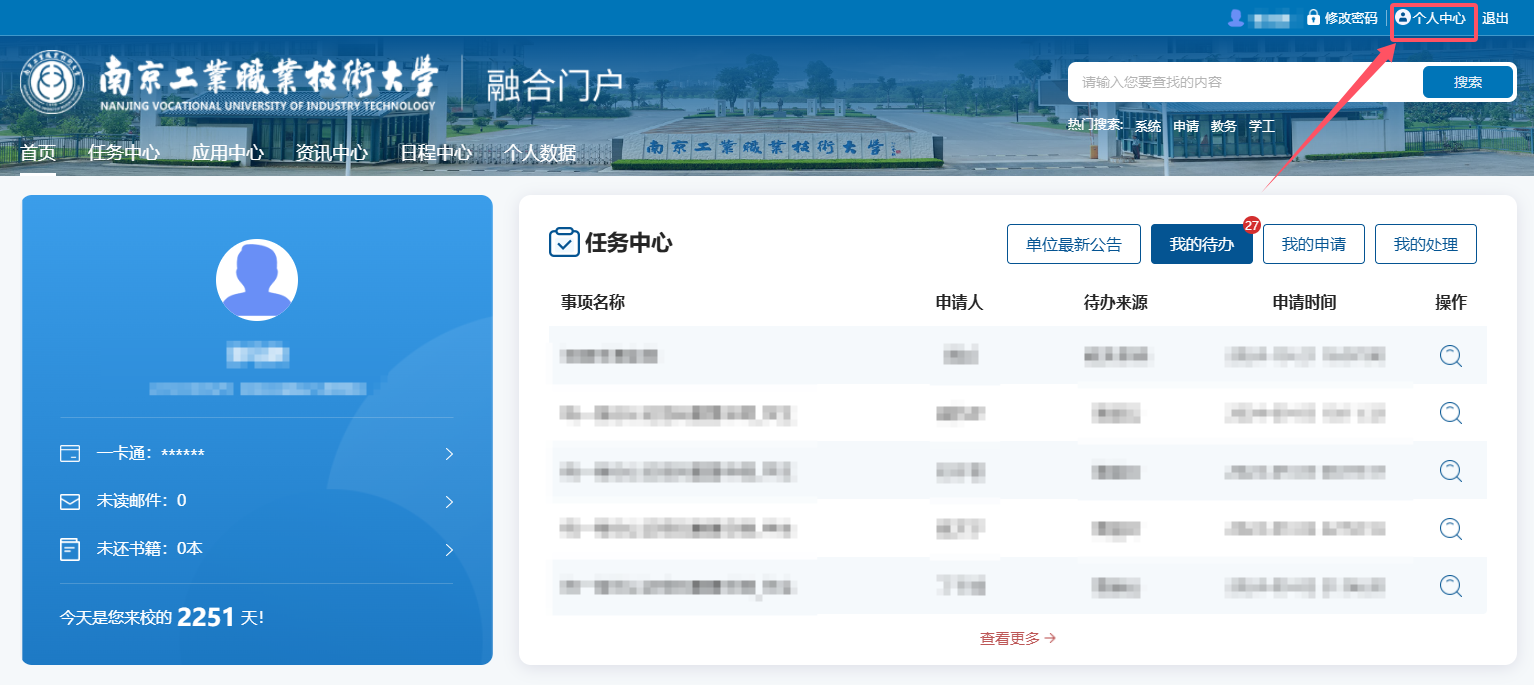Image resolution: width=1534 pixels, height=685 pixels.
Task: Click the 未读邮件 envelope icon
Action: click(x=70, y=502)
